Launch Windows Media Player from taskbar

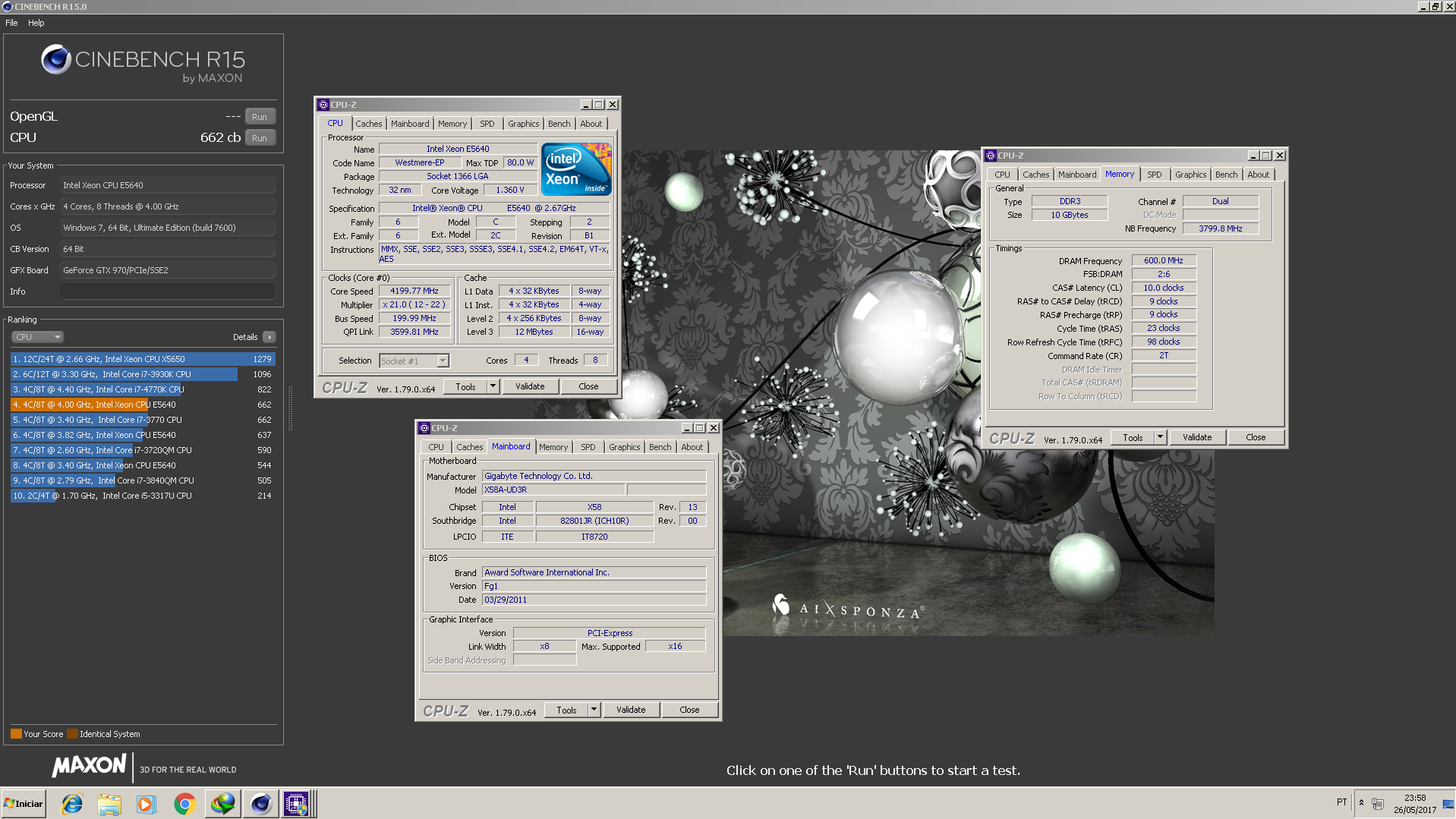147,804
